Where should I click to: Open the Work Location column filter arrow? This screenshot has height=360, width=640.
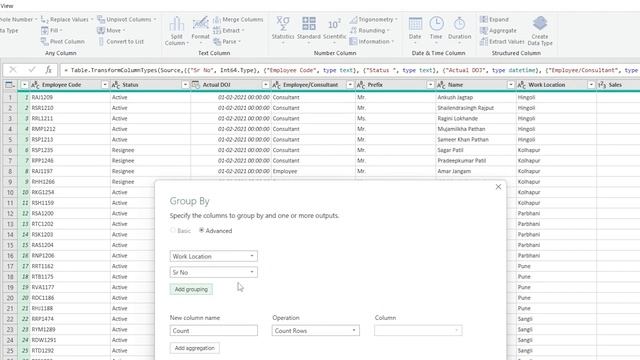pos(591,85)
